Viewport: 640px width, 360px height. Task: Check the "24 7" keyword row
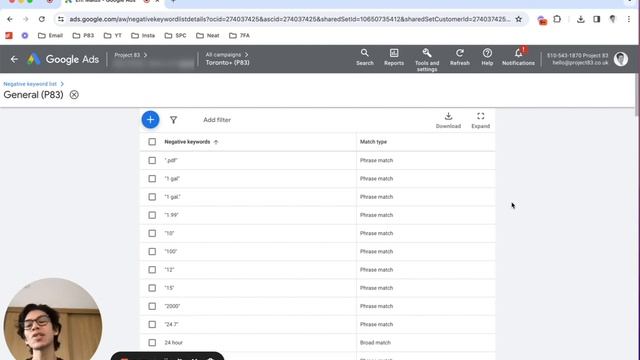pyautogui.click(x=152, y=324)
